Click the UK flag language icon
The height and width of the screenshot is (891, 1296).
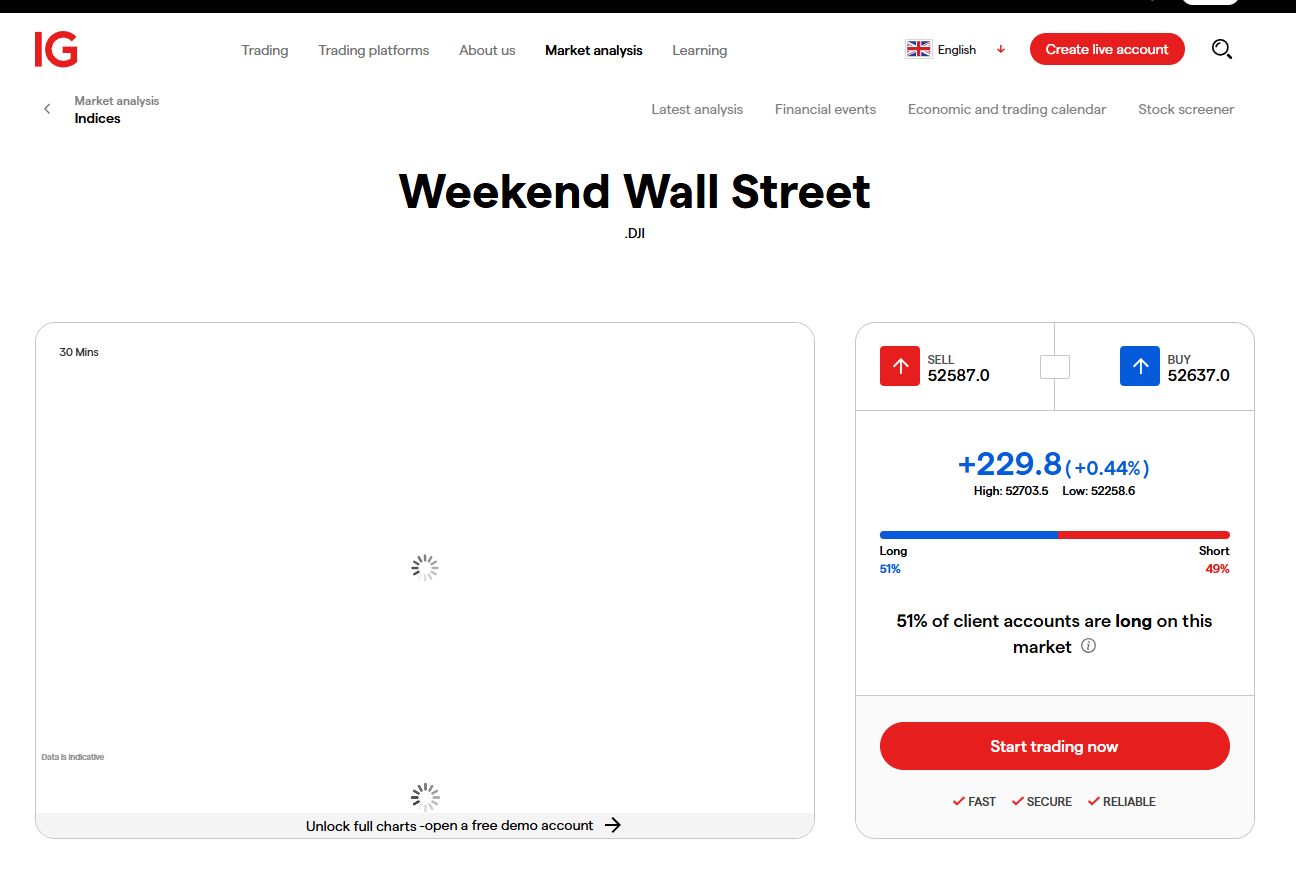coord(918,49)
